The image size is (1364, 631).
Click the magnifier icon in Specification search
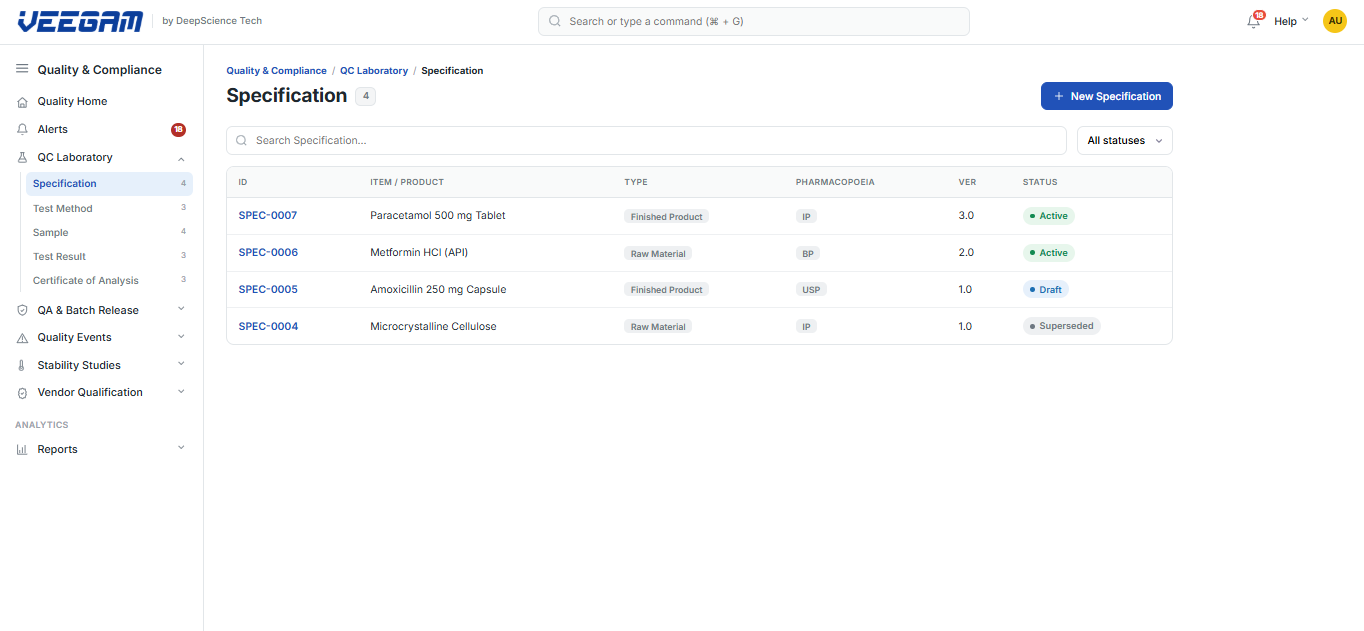[241, 141]
